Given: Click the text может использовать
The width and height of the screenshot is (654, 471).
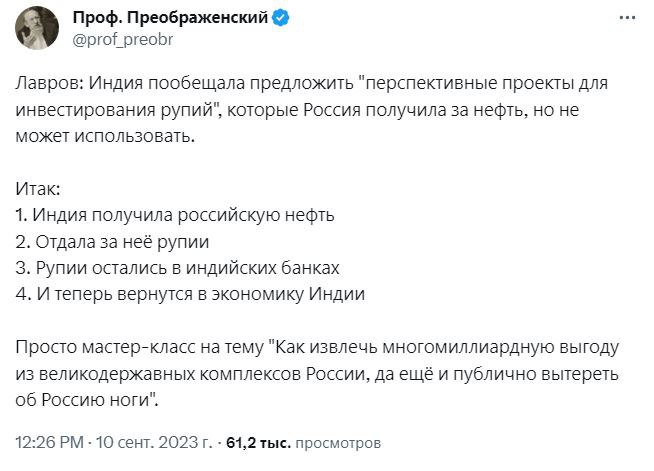Looking at the screenshot, I should pyautogui.click(x=105, y=136).
